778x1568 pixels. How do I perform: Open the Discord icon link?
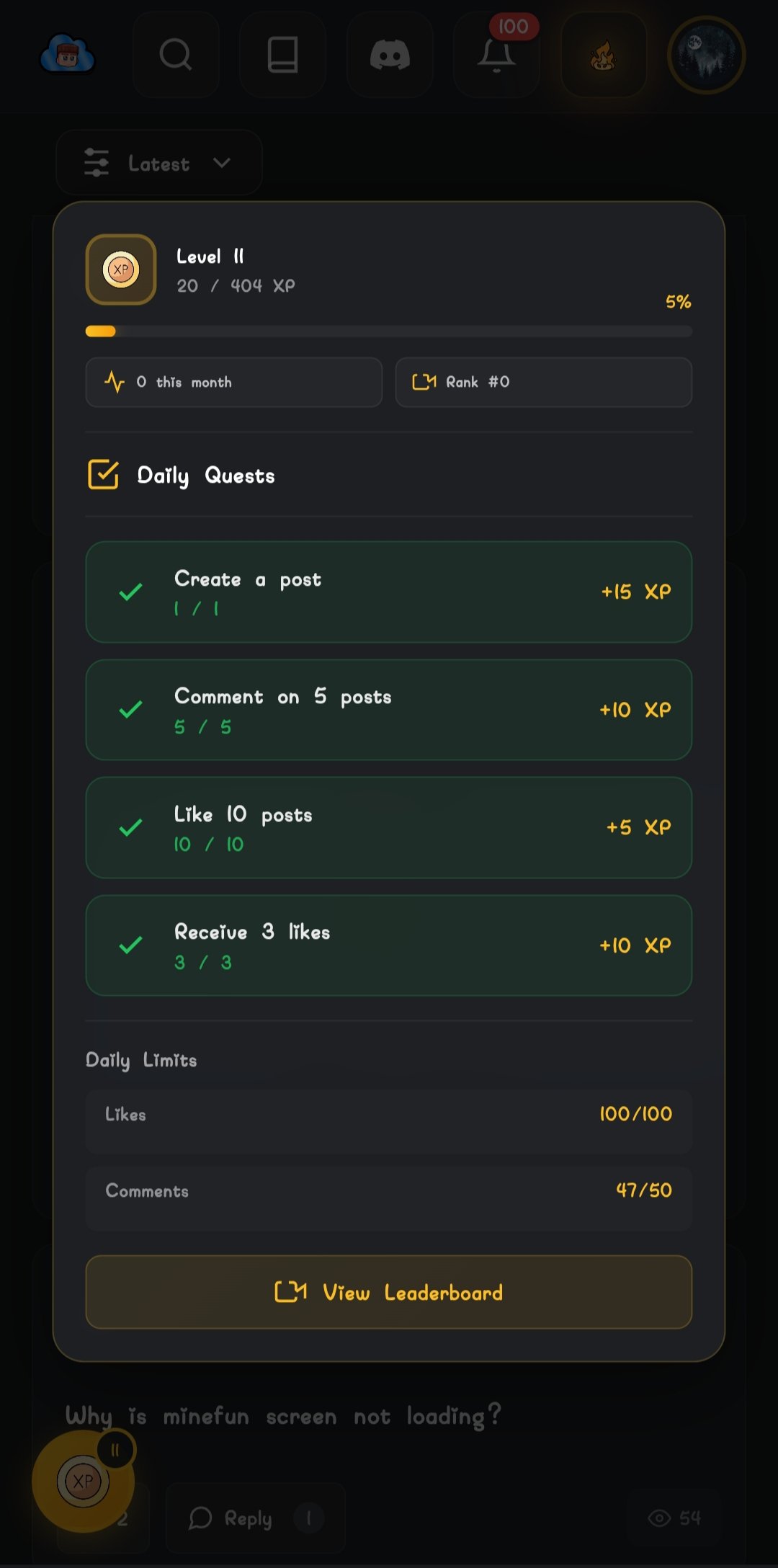click(390, 55)
